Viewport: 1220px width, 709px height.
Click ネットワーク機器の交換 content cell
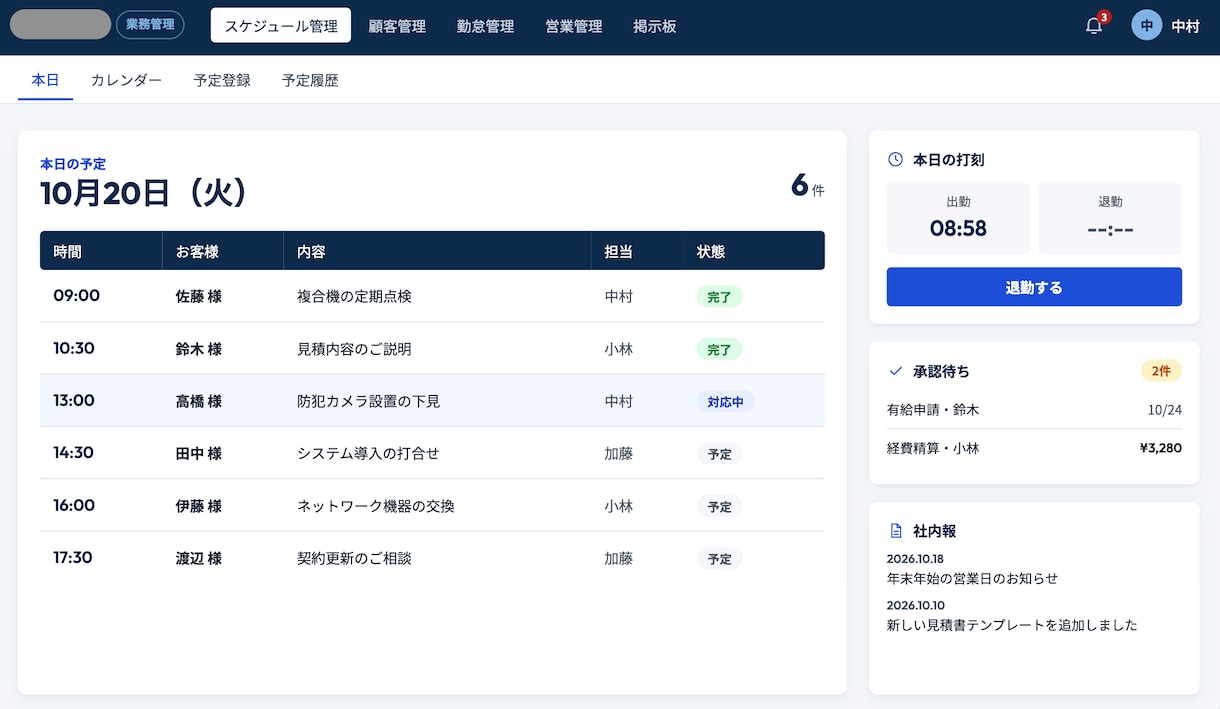click(x=376, y=506)
